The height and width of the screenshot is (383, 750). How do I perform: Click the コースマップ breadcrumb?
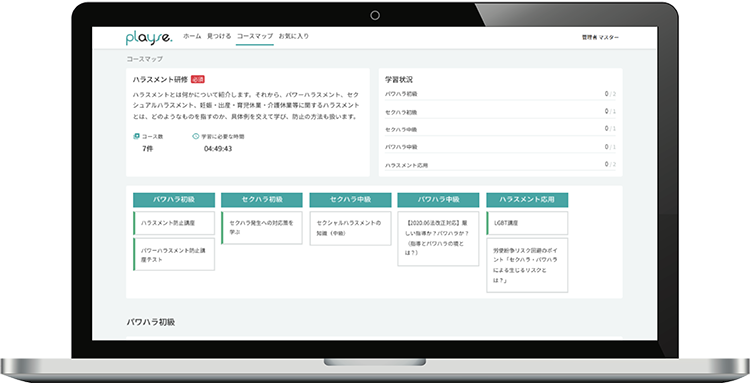point(144,59)
